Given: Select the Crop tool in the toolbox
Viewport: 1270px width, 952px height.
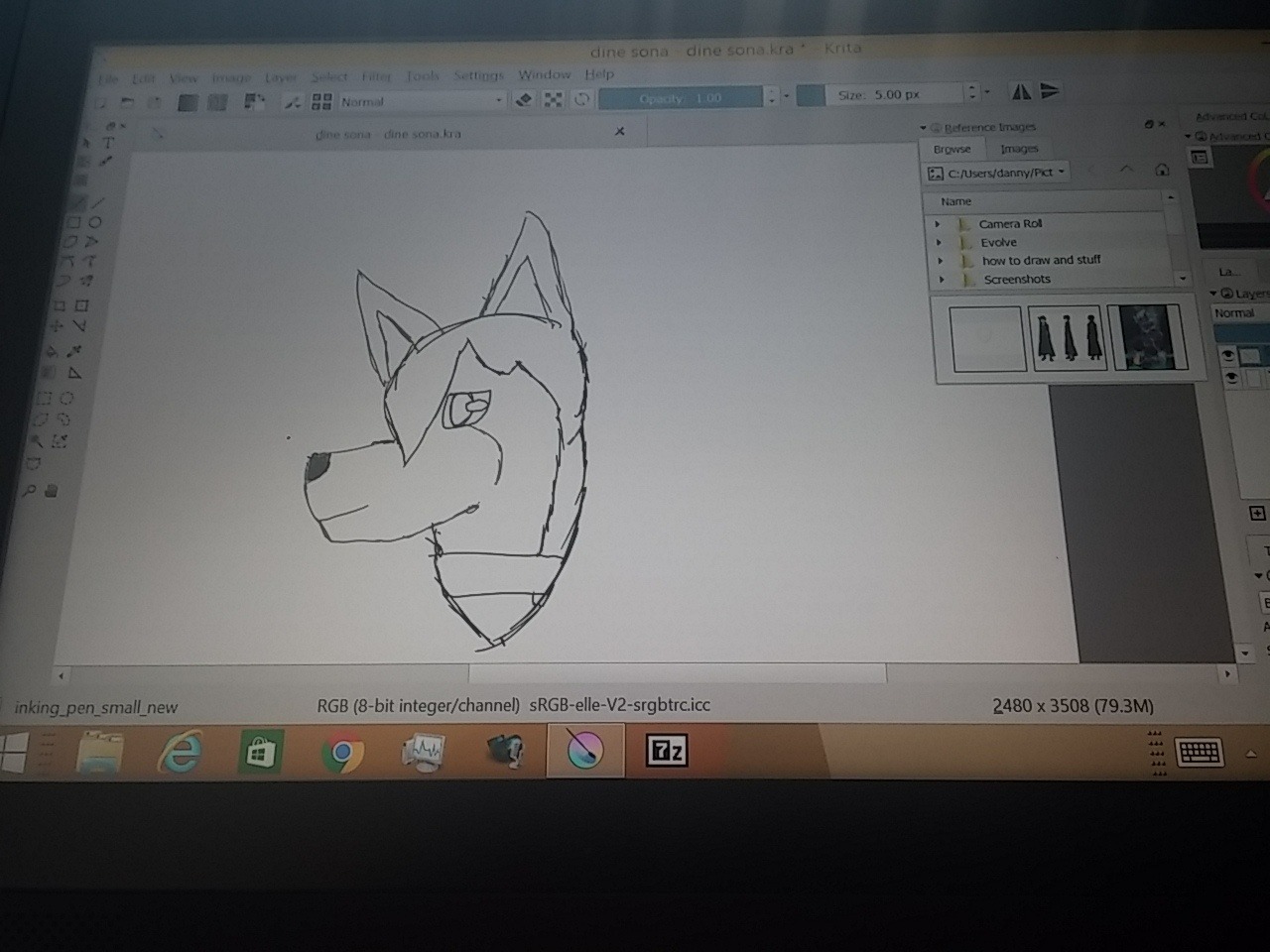Looking at the screenshot, I should (x=81, y=305).
